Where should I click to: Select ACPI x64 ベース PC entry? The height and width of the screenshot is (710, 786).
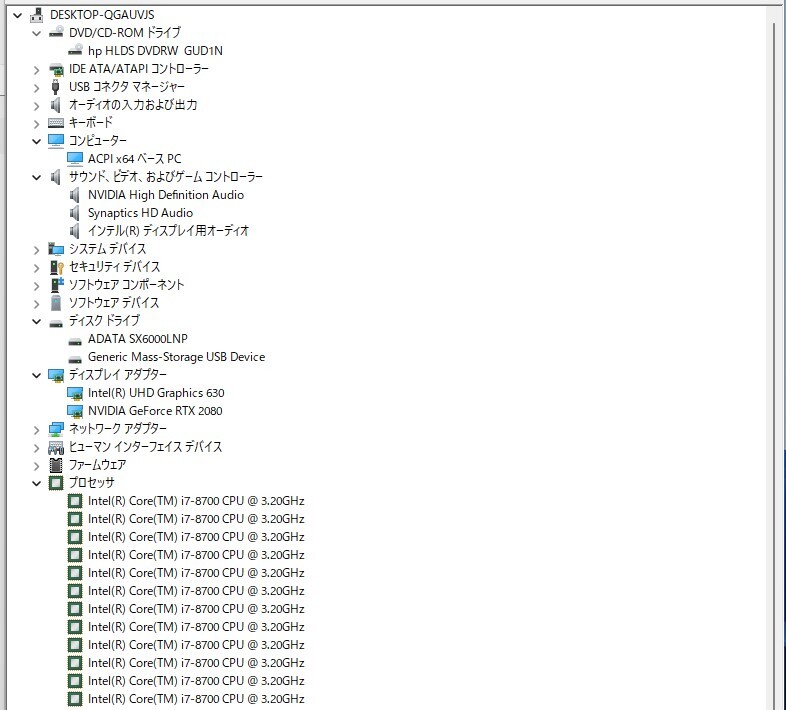[x=134, y=159]
